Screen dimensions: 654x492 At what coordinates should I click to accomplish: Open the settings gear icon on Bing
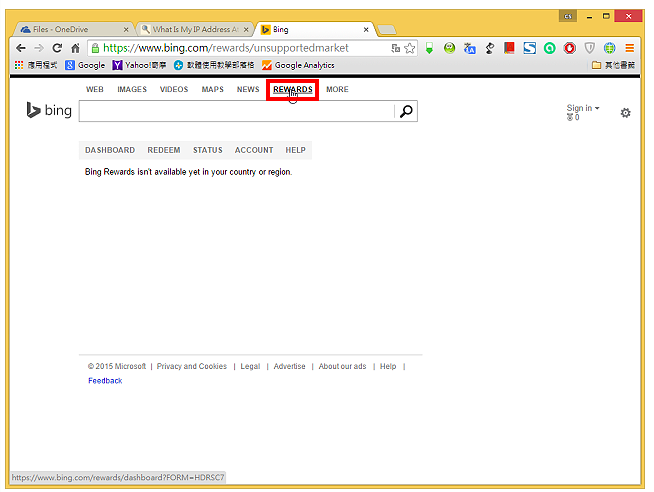coord(625,113)
